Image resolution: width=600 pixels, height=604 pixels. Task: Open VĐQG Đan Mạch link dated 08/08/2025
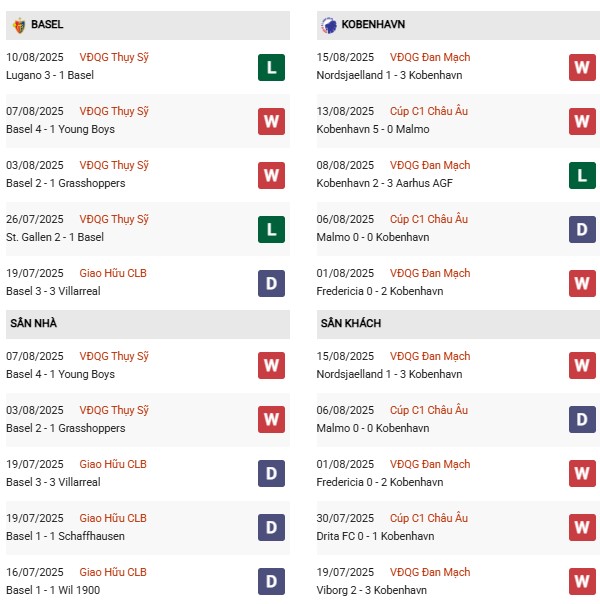click(430, 166)
